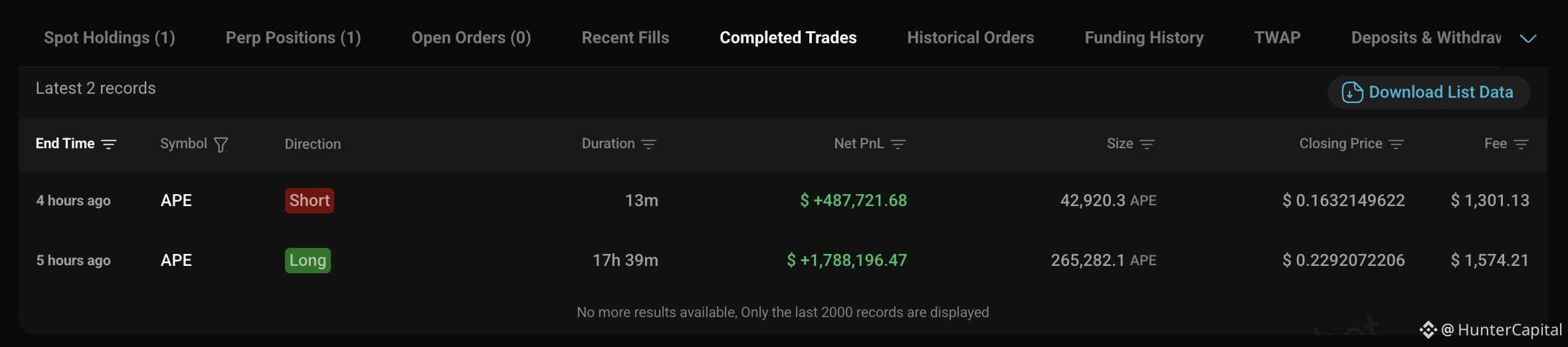The width and height of the screenshot is (1568, 347).
Task: Sort by Closing Price icon
Action: click(1396, 144)
